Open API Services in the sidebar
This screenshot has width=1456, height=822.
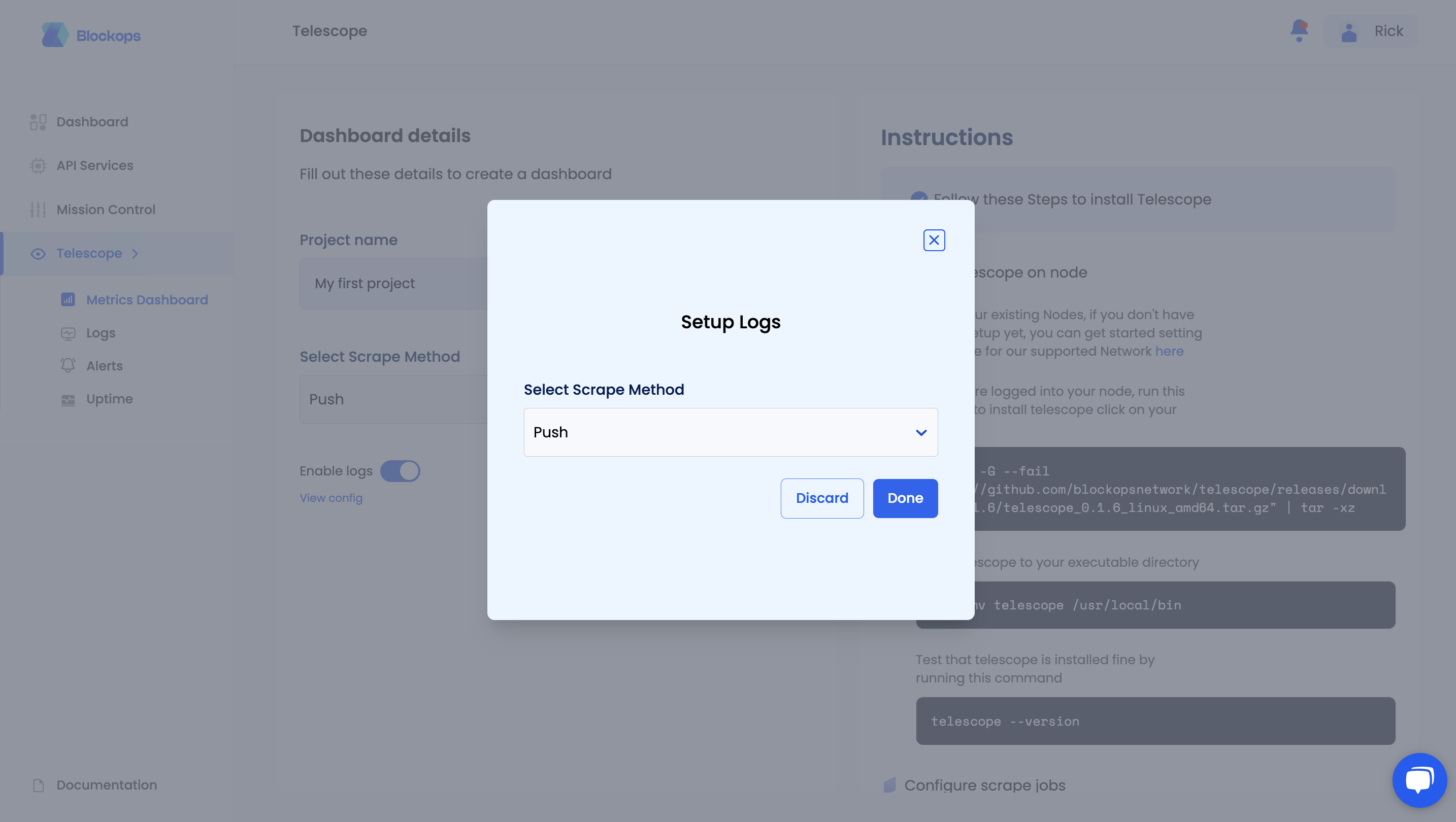pyautogui.click(x=95, y=165)
